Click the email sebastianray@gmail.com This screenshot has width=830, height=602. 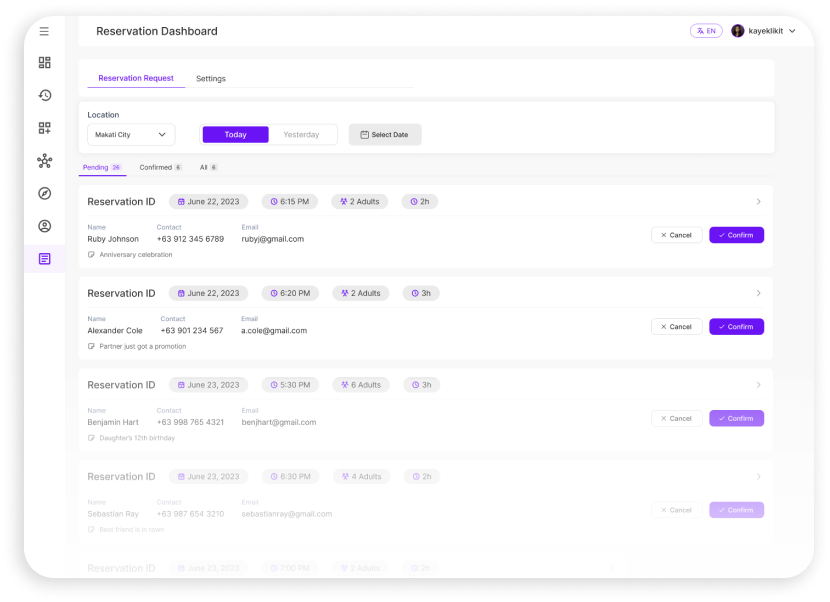point(287,514)
